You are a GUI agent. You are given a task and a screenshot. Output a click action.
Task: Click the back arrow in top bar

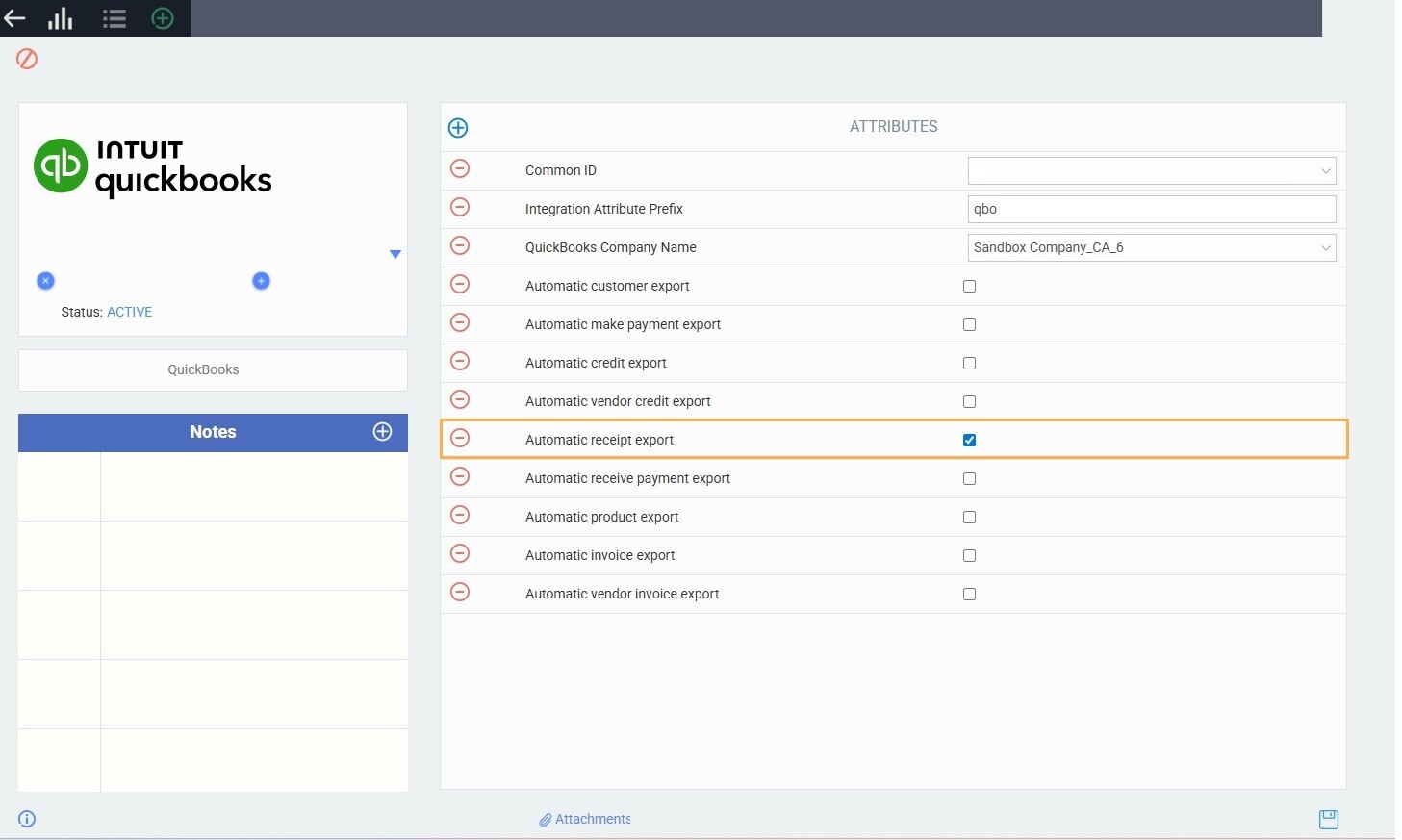[14, 18]
